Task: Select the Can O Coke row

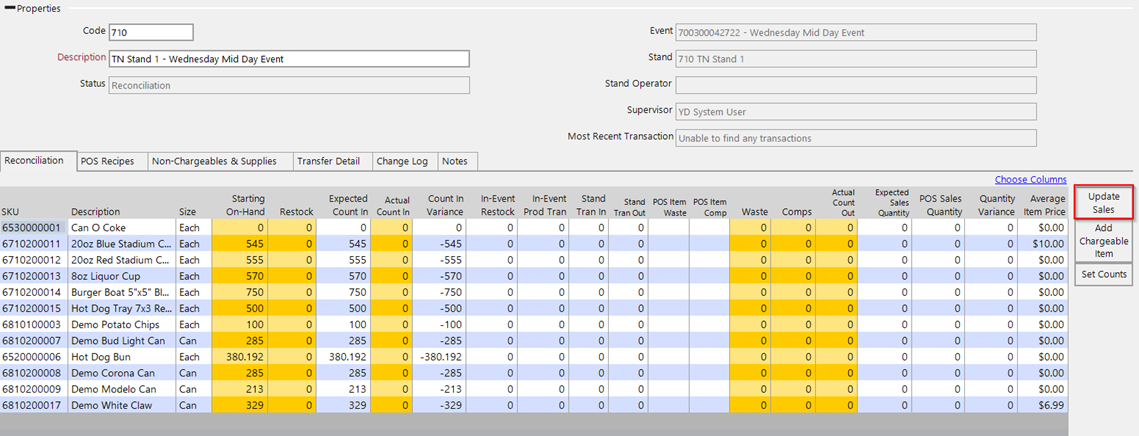Action: pos(100,228)
